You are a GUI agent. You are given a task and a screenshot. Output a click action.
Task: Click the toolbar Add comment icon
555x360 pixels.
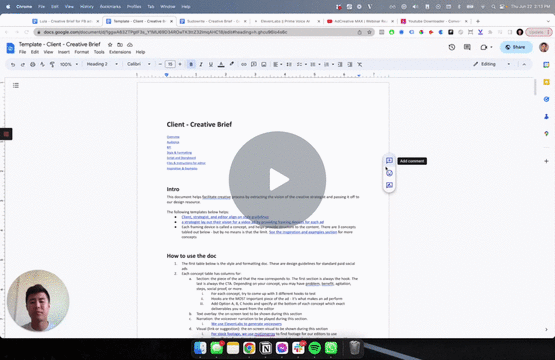(x=254, y=64)
